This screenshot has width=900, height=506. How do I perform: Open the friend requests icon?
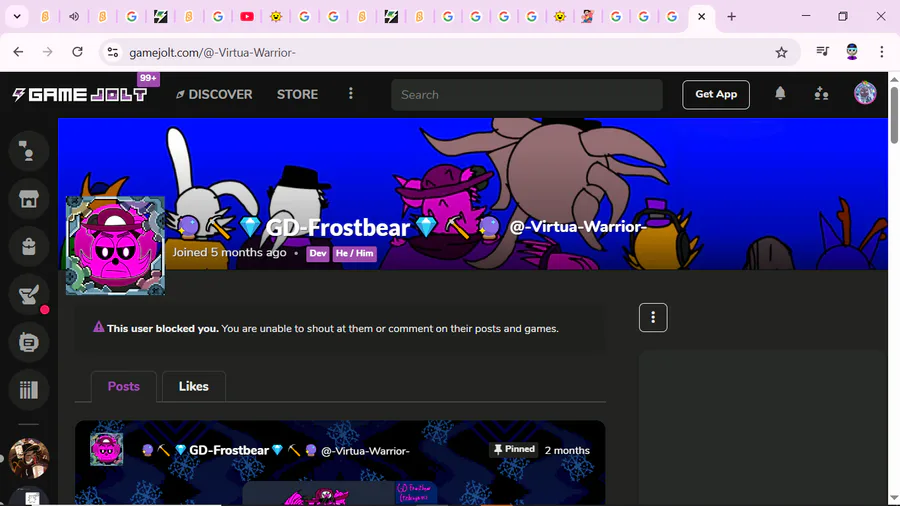point(821,94)
